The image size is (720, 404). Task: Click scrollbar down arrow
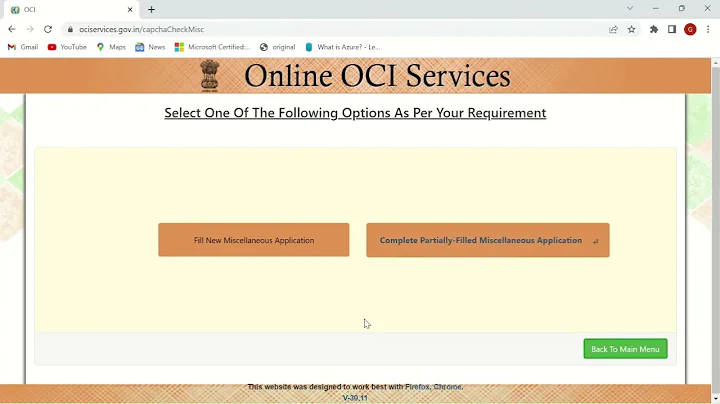click(715, 399)
